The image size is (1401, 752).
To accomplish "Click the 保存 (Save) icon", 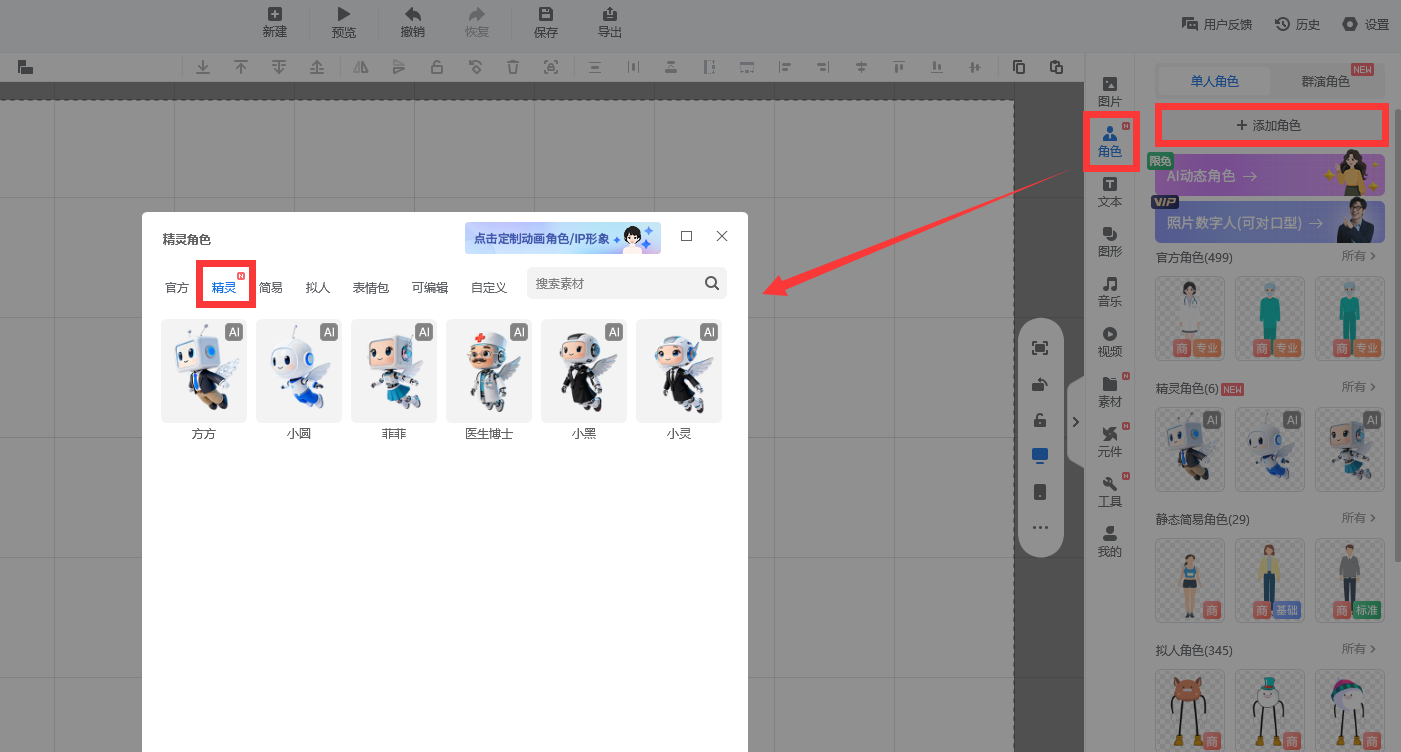I will tap(546, 14).
